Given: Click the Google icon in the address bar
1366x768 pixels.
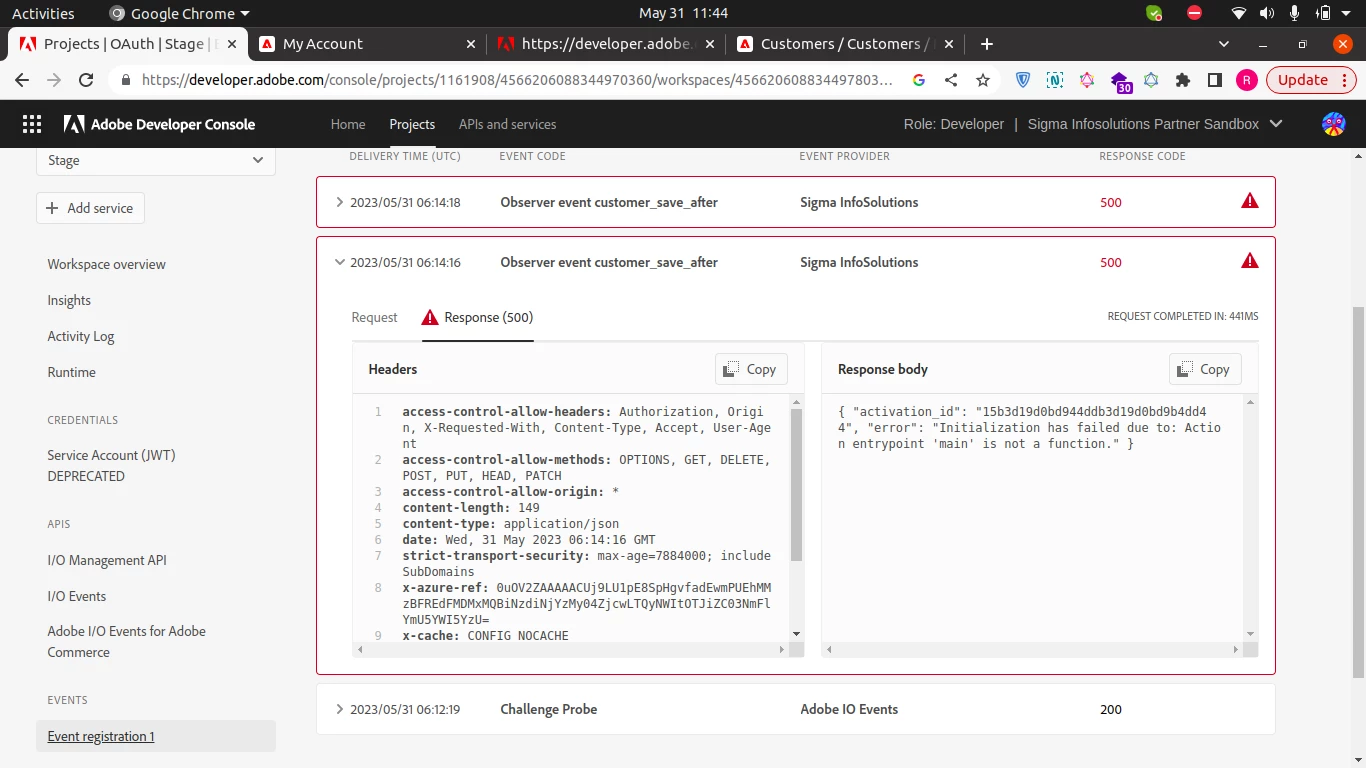Looking at the screenshot, I should (x=919, y=80).
